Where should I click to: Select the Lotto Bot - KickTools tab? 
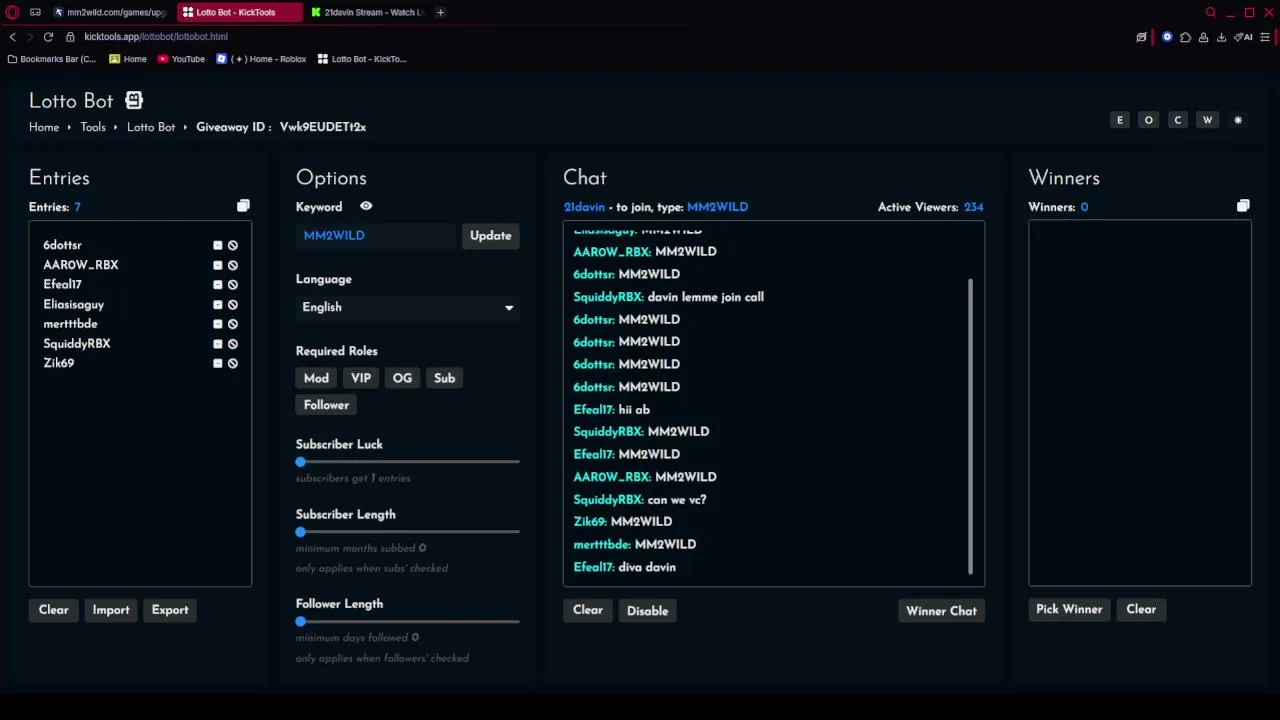coord(239,12)
